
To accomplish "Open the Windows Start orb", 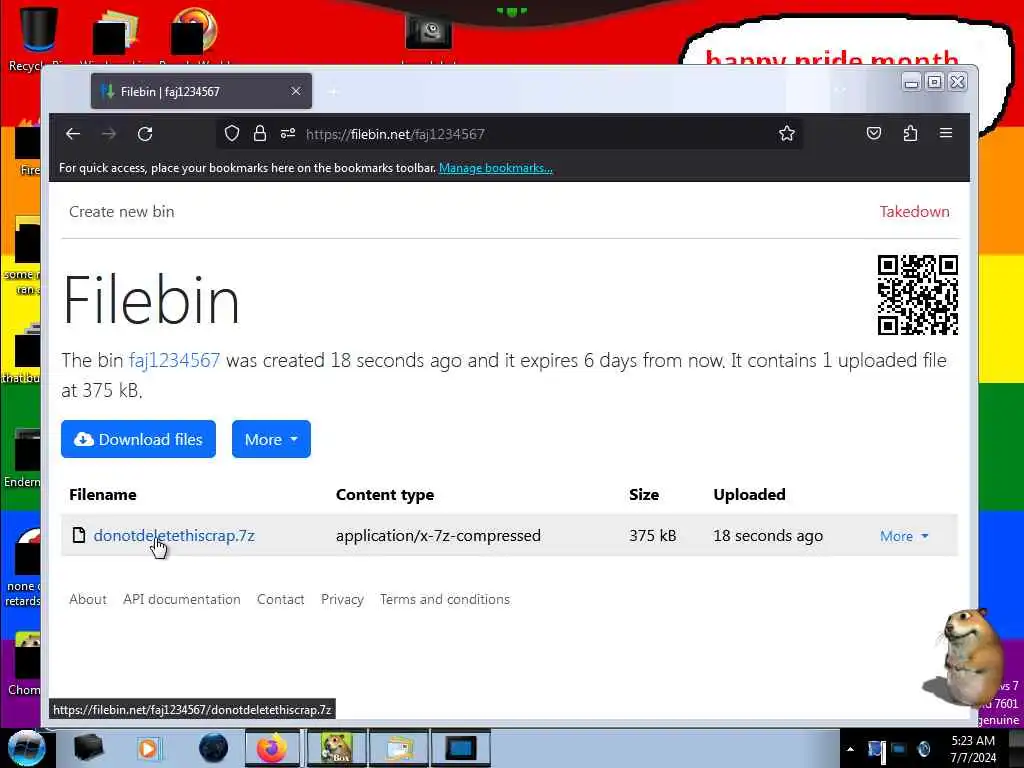I will [x=27, y=748].
